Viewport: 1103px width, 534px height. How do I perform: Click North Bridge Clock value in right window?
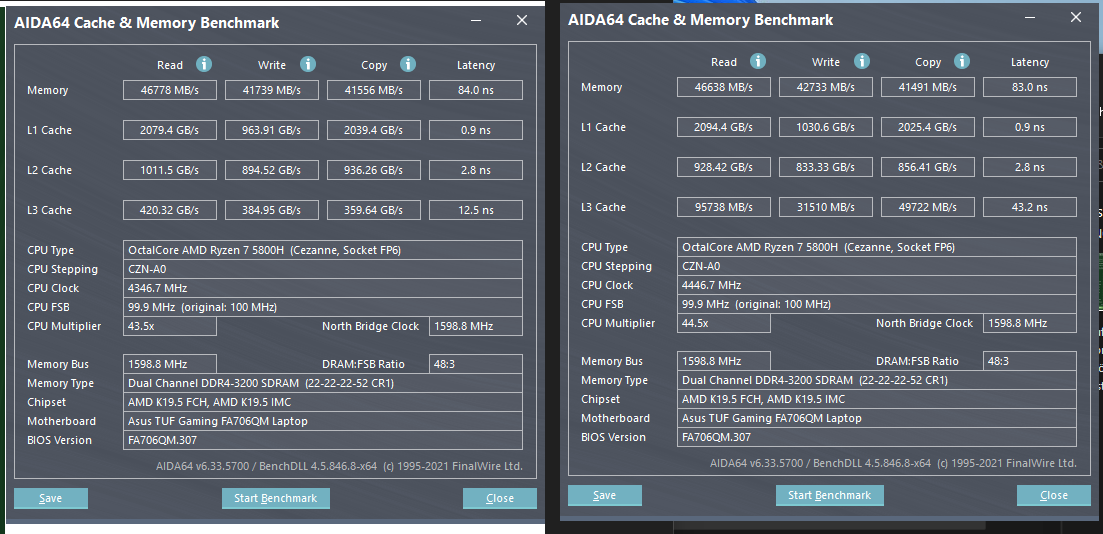(1029, 324)
